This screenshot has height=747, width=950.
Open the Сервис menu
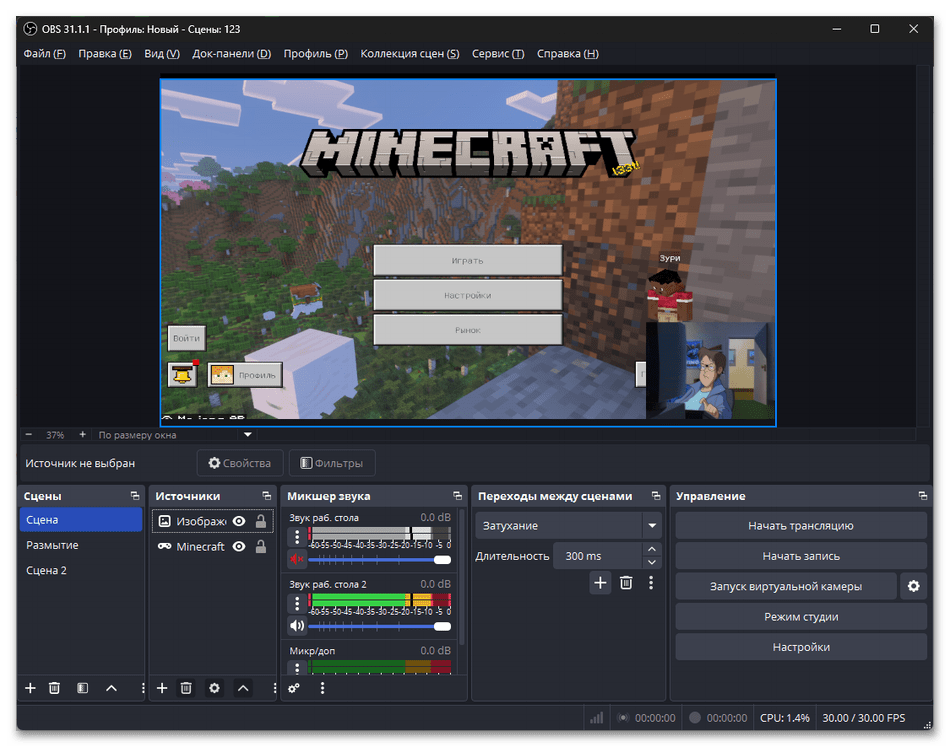click(x=498, y=53)
